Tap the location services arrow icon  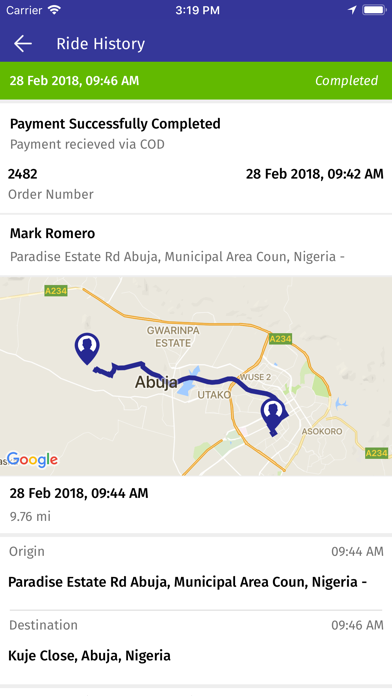click(352, 10)
